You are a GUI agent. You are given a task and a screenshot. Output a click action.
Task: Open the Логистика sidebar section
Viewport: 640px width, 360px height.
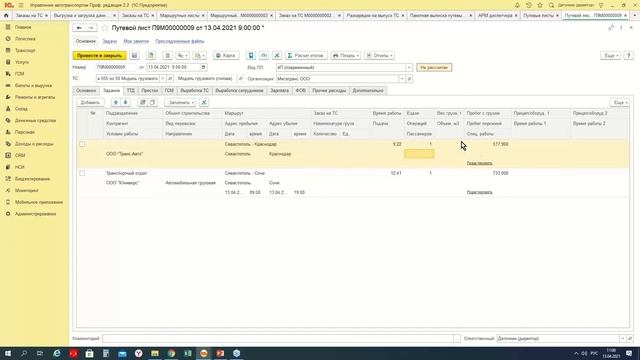(25, 39)
